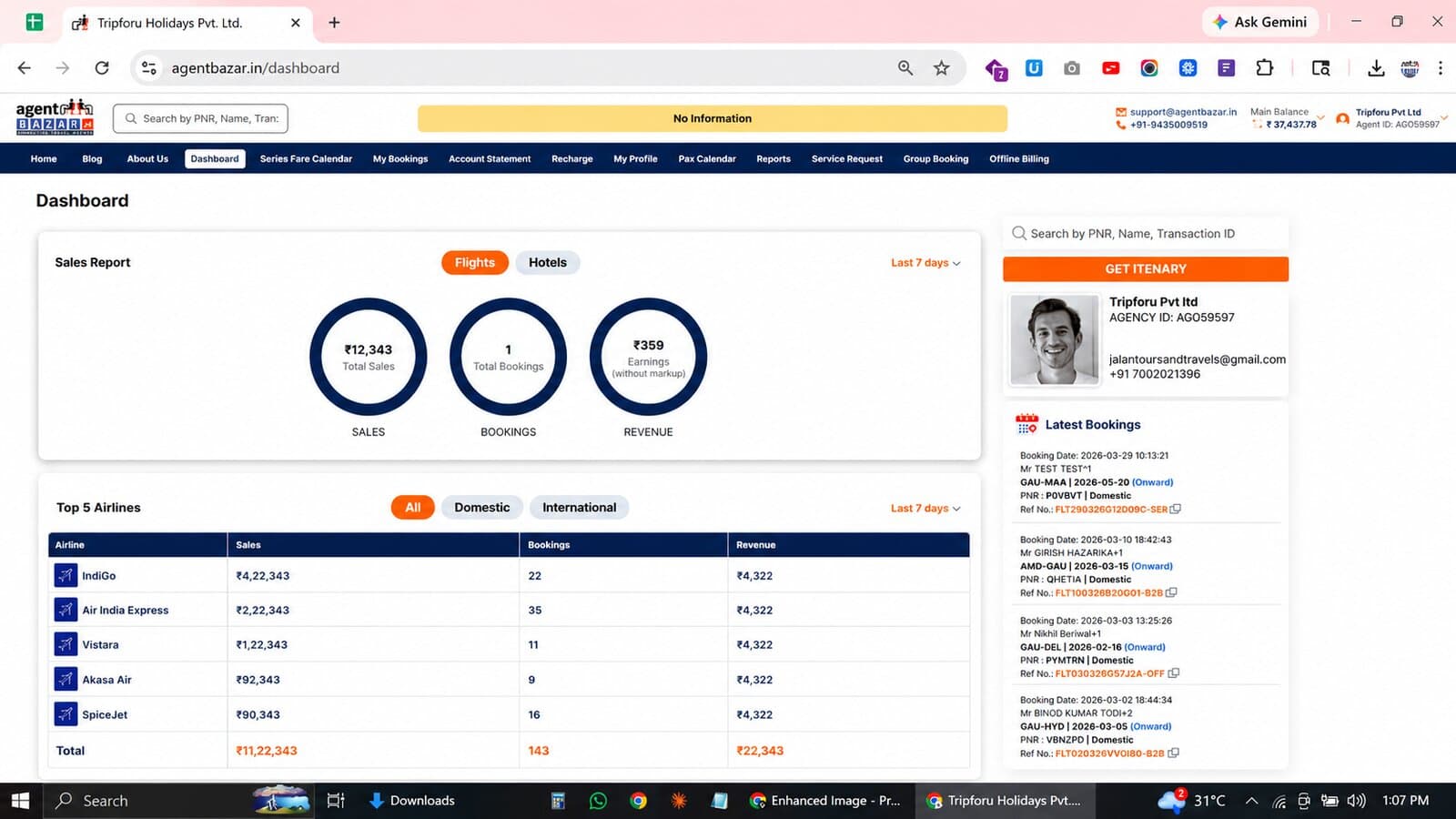Click the Ask Gemini button

point(1261,22)
